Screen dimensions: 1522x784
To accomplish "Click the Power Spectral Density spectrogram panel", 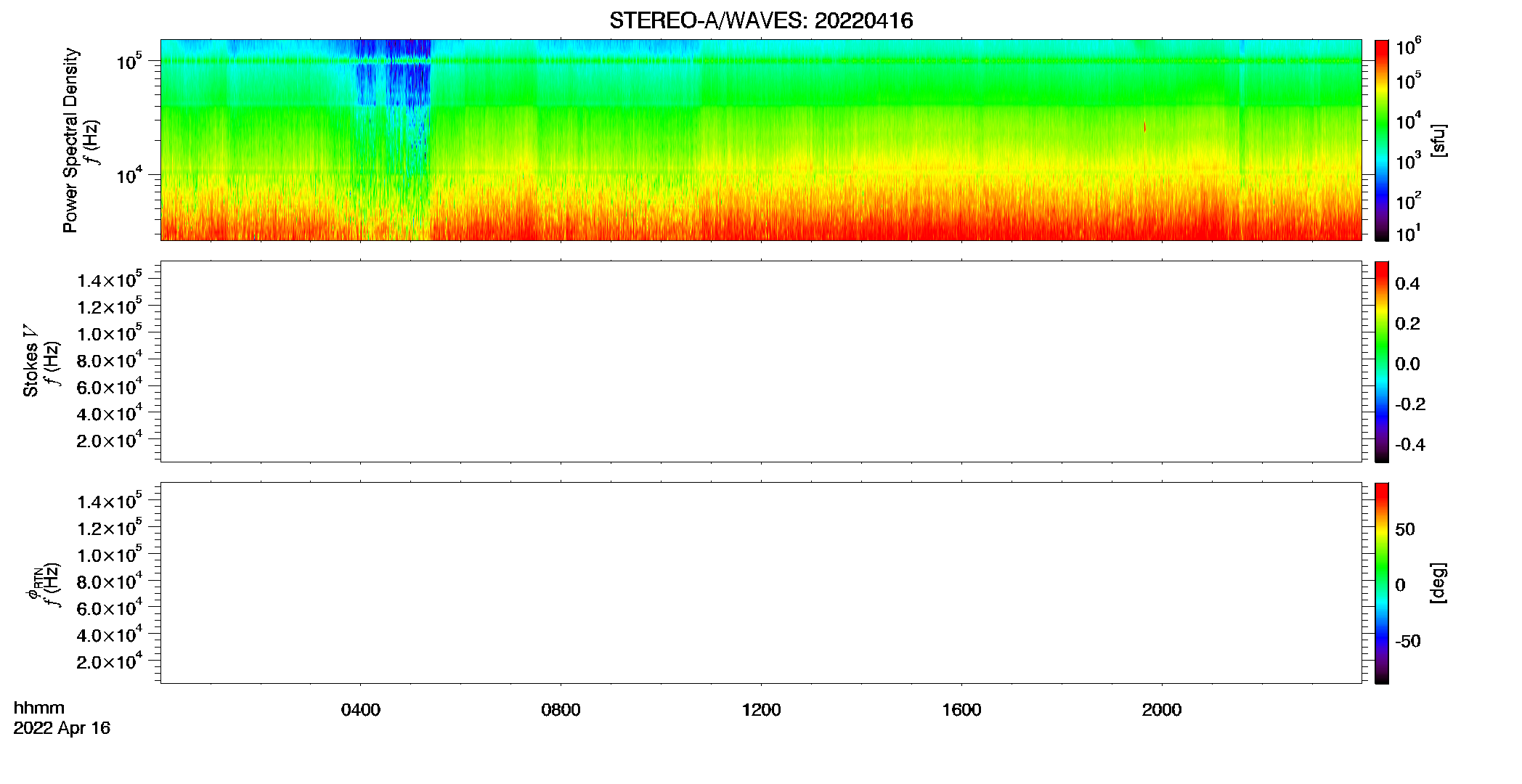I will tap(761, 139).
